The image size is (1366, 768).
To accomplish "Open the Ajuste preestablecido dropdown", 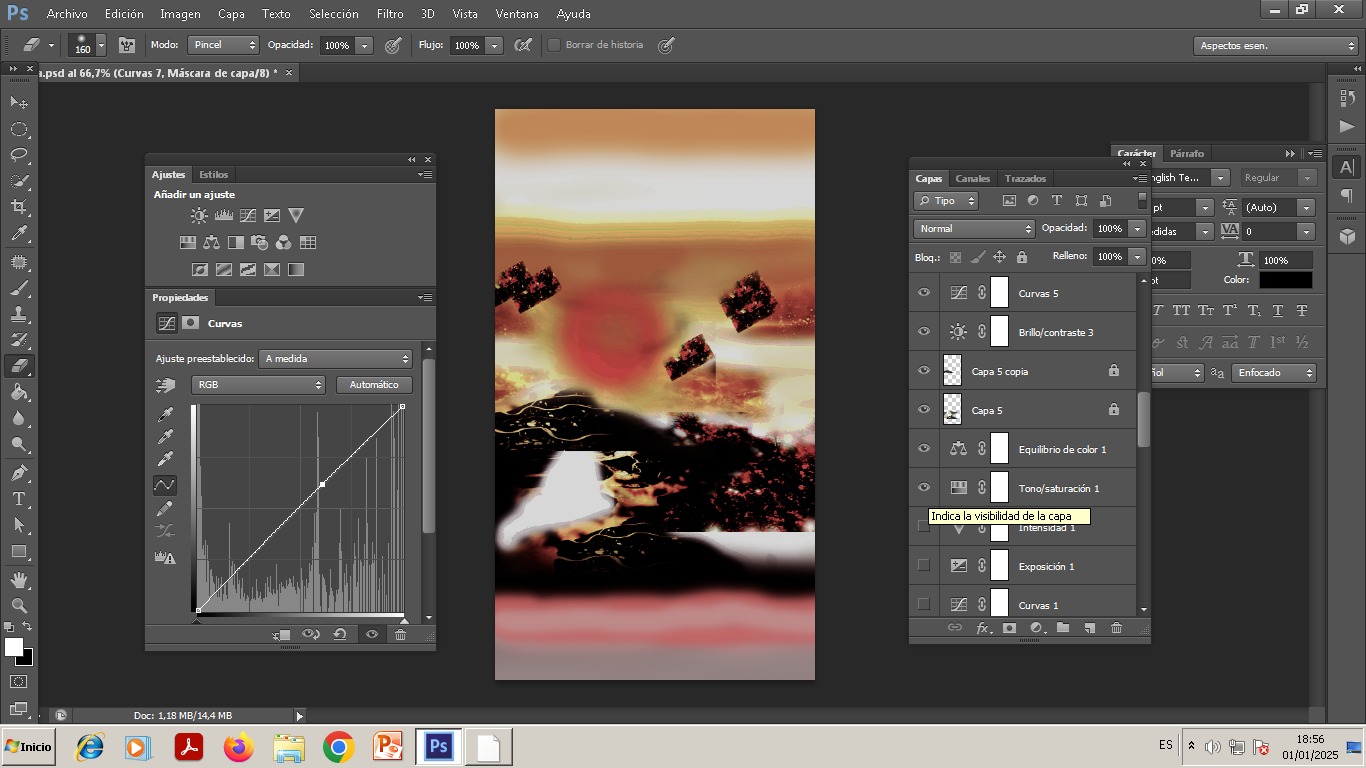I will coord(336,358).
